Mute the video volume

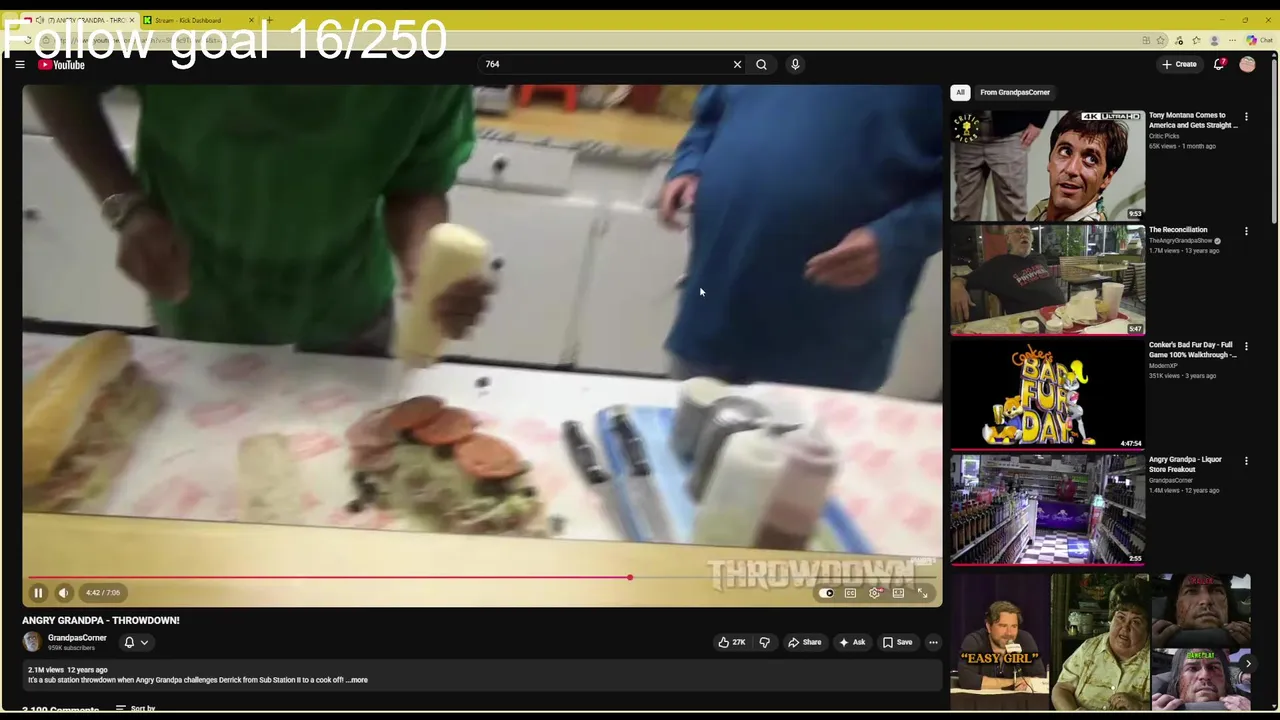(x=63, y=593)
